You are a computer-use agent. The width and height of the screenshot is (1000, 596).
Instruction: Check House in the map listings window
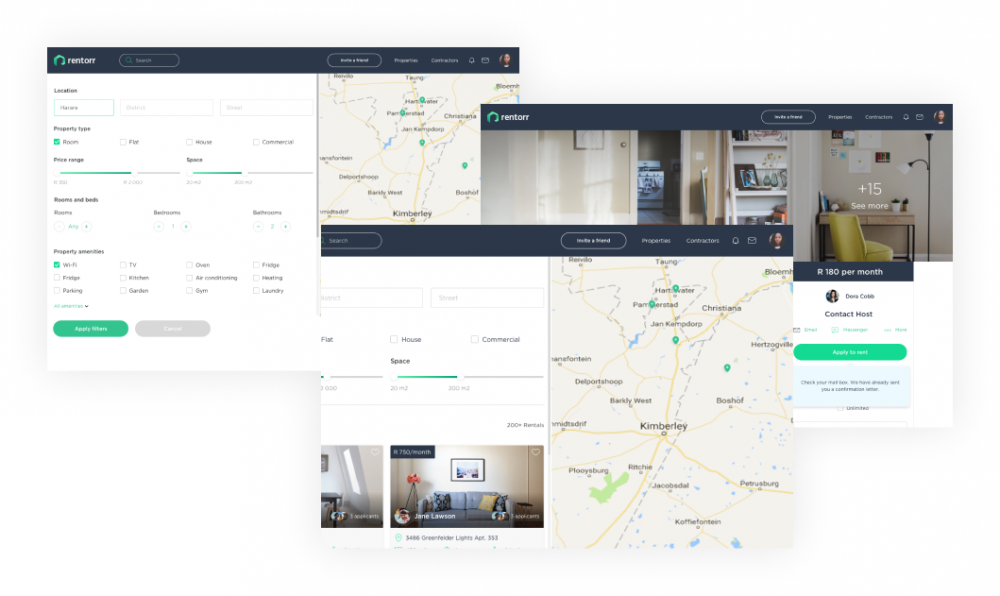click(394, 339)
